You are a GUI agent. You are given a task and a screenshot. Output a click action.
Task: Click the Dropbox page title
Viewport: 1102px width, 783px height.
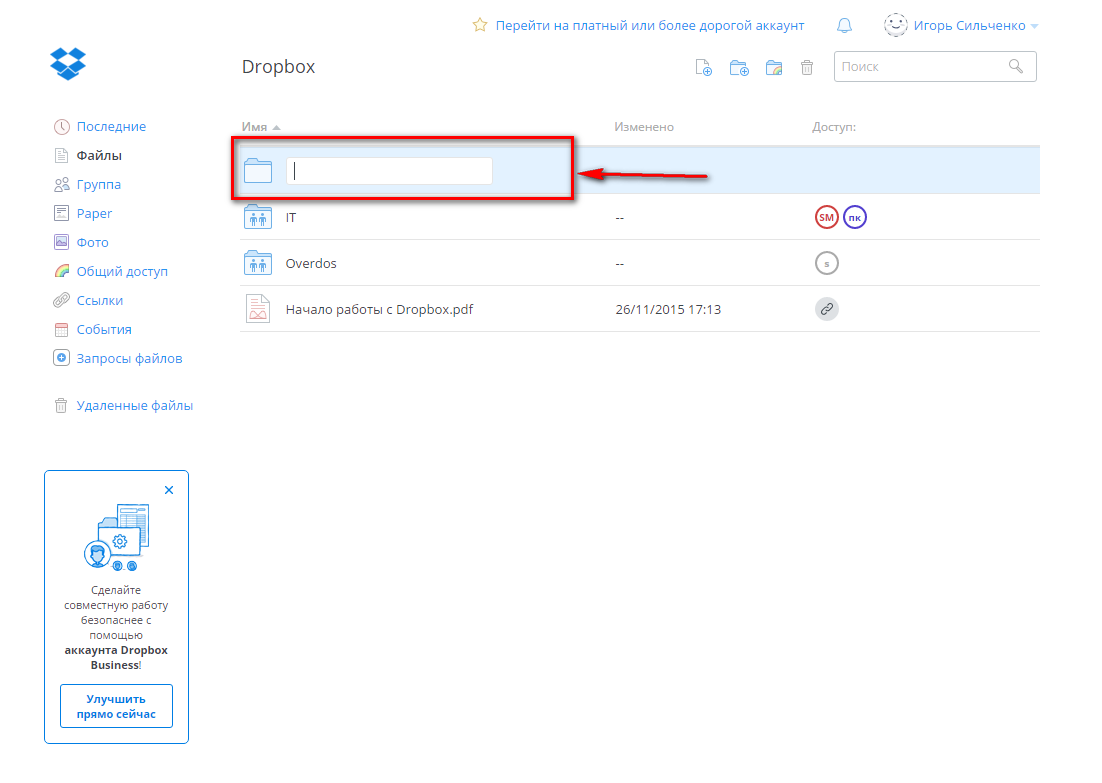click(x=278, y=67)
